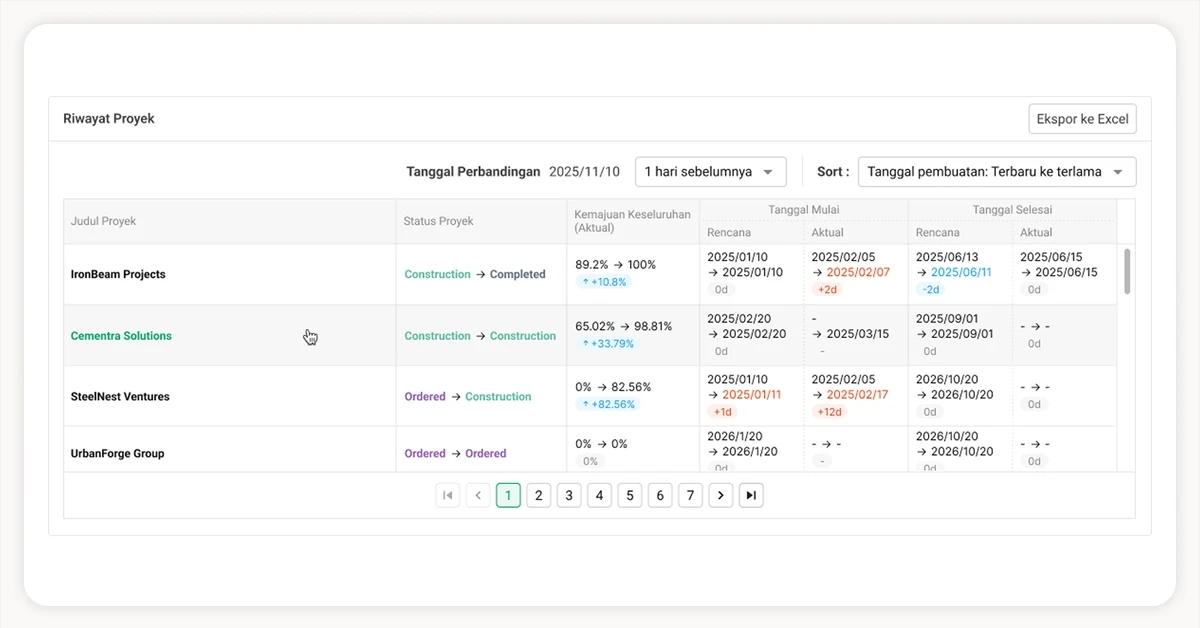Click the +82.56% progress badge
1200x628 pixels.
pos(607,404)
